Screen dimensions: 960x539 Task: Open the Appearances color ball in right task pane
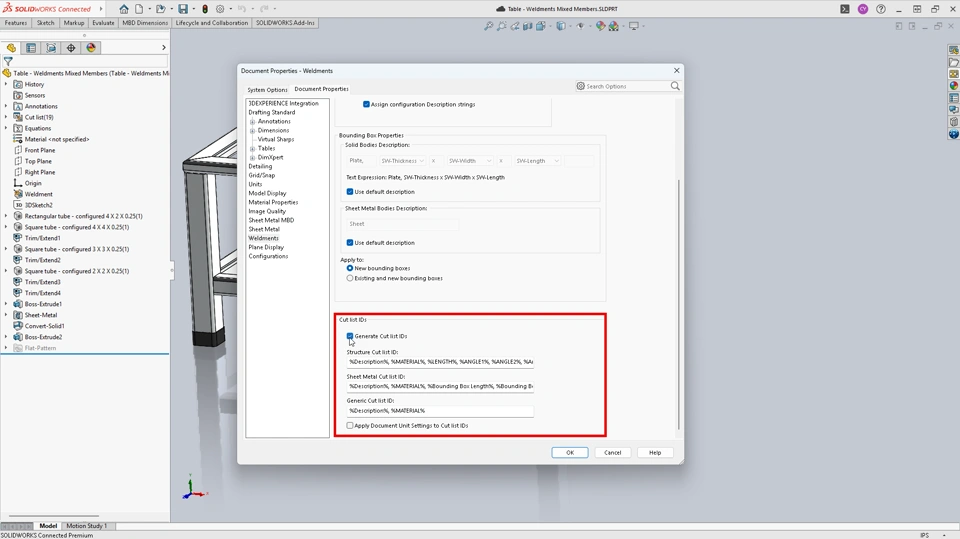coord(953,86)
